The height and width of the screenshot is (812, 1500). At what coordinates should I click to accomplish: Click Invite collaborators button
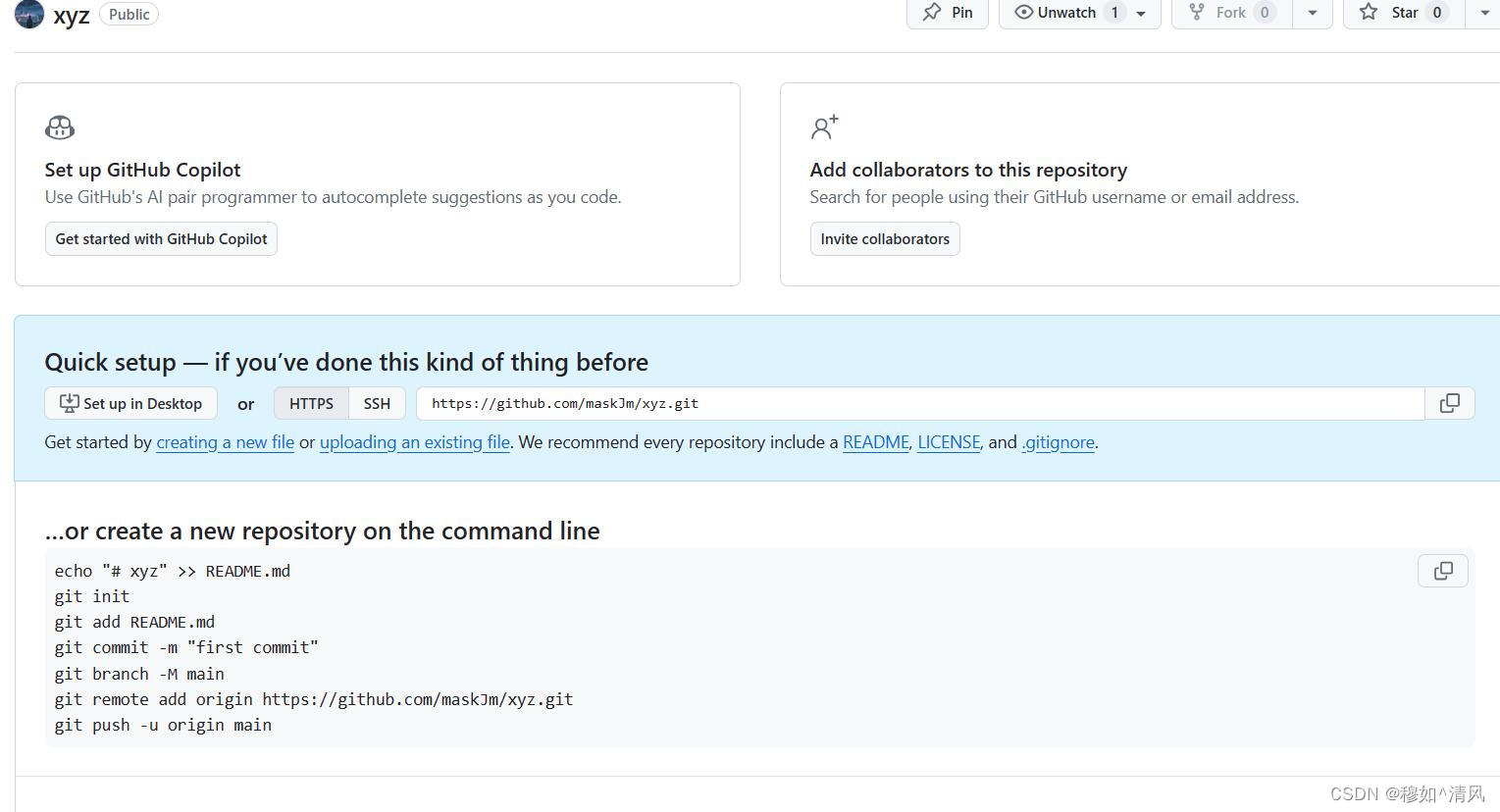coord(885,238)
